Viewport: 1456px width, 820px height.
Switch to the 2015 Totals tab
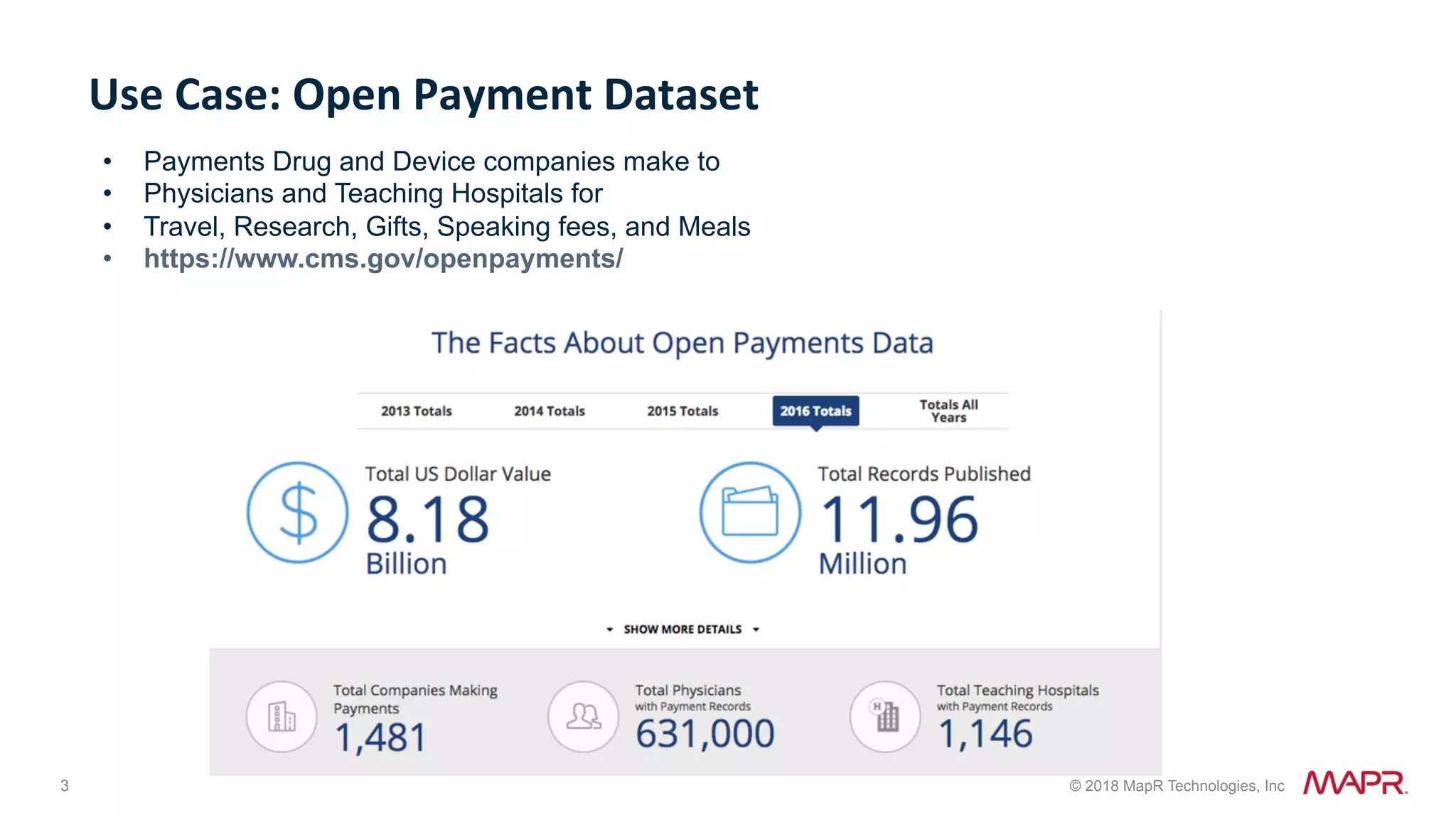[682, 411]
